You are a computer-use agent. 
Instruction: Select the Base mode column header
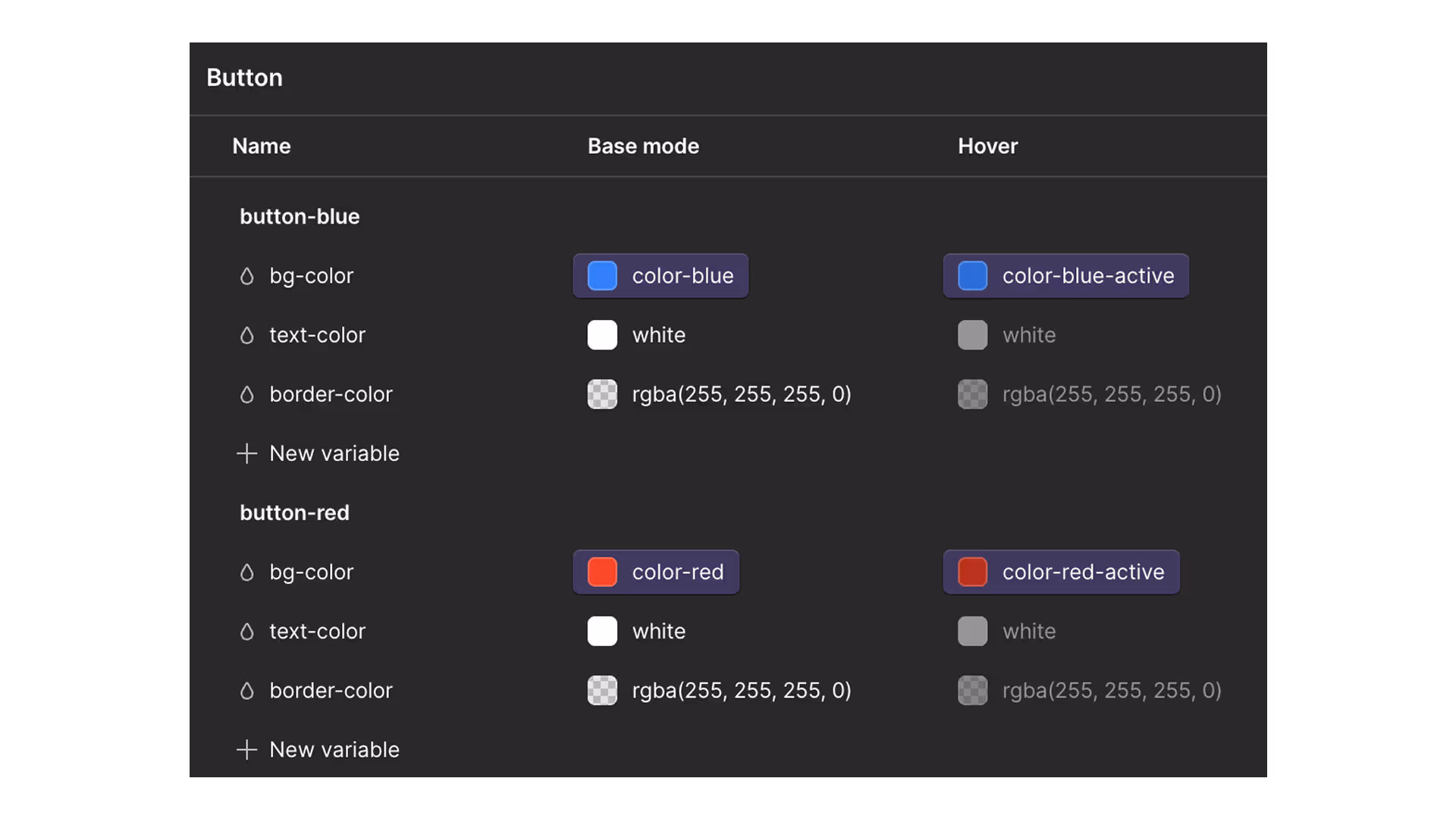[642, 146]
